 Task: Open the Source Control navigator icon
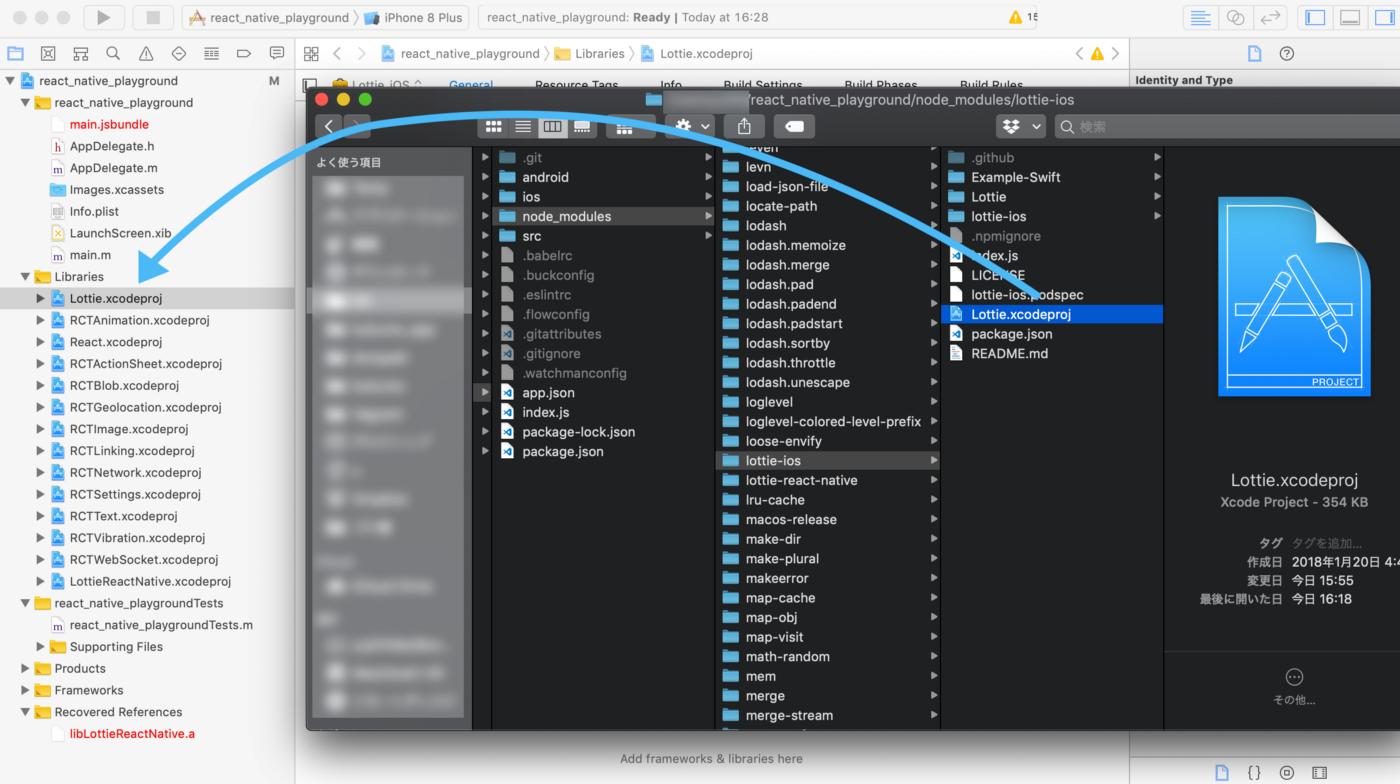(47, 53)
